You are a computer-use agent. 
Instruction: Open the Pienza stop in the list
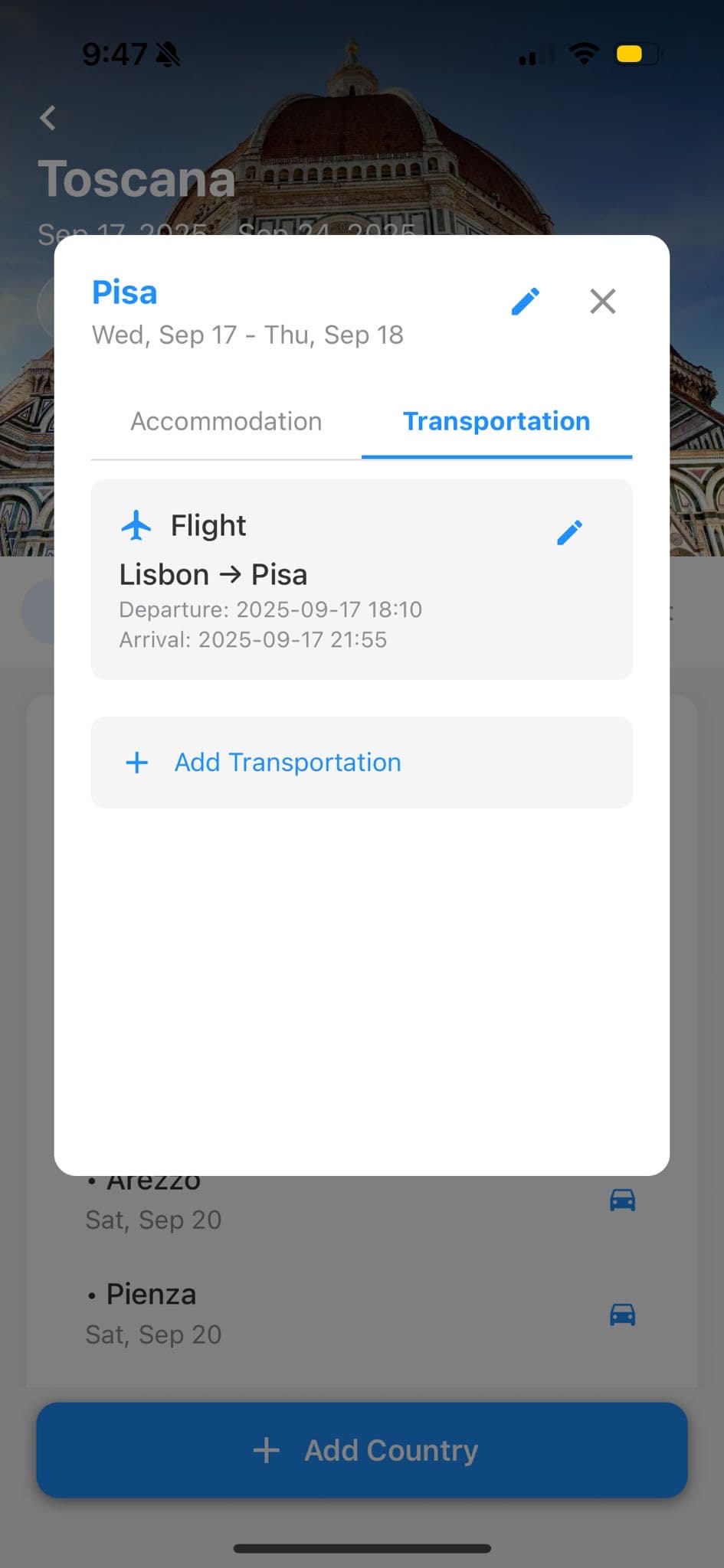[x=152, y=1295]
